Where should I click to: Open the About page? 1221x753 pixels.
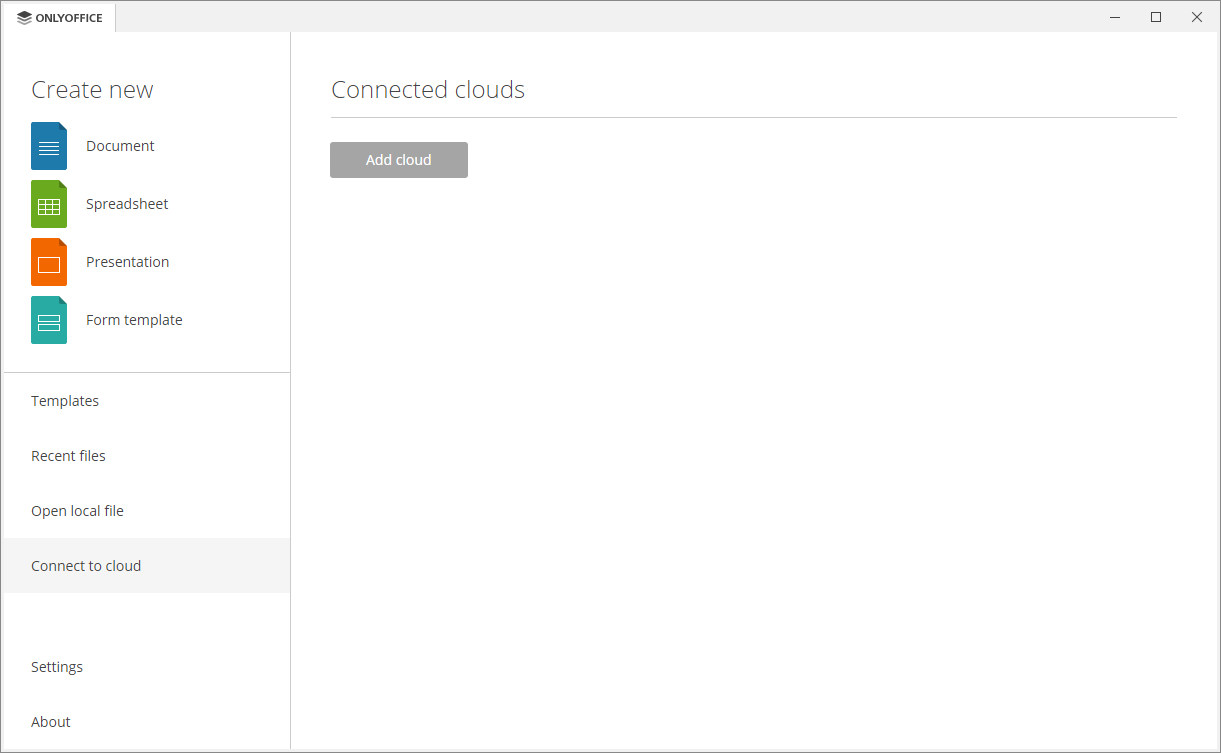point(50,721)
